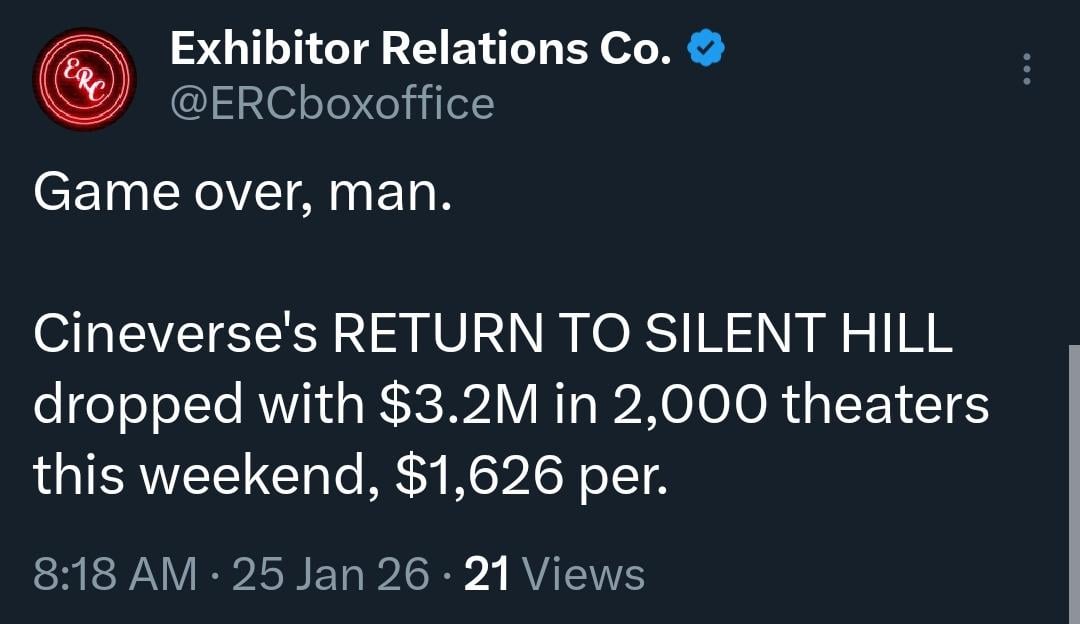Open the ERC profile avatar

coord(84,79)
